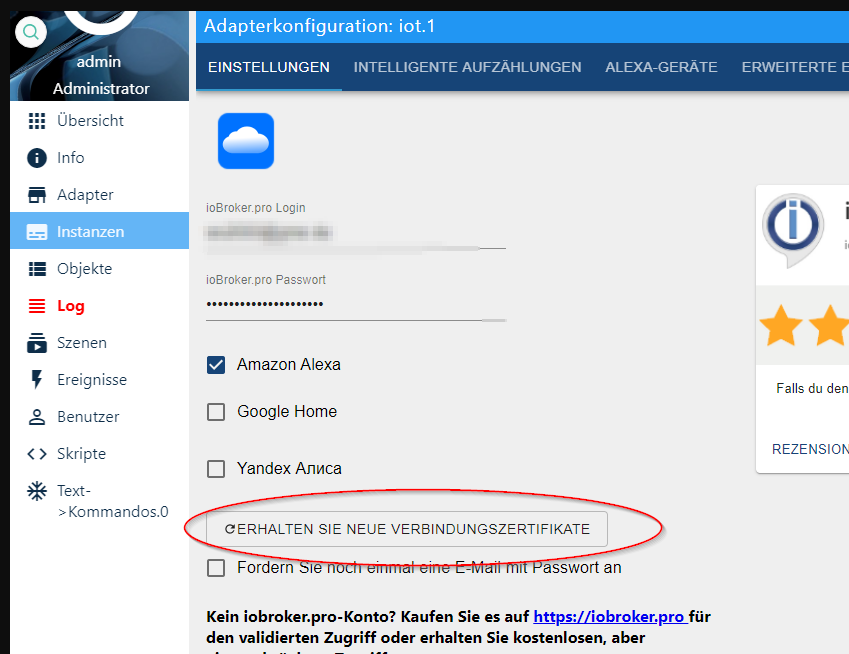Open Text->Kommandos.0 in the sidebar
Screen dimensions: 849x654
(x=100, y=501)
